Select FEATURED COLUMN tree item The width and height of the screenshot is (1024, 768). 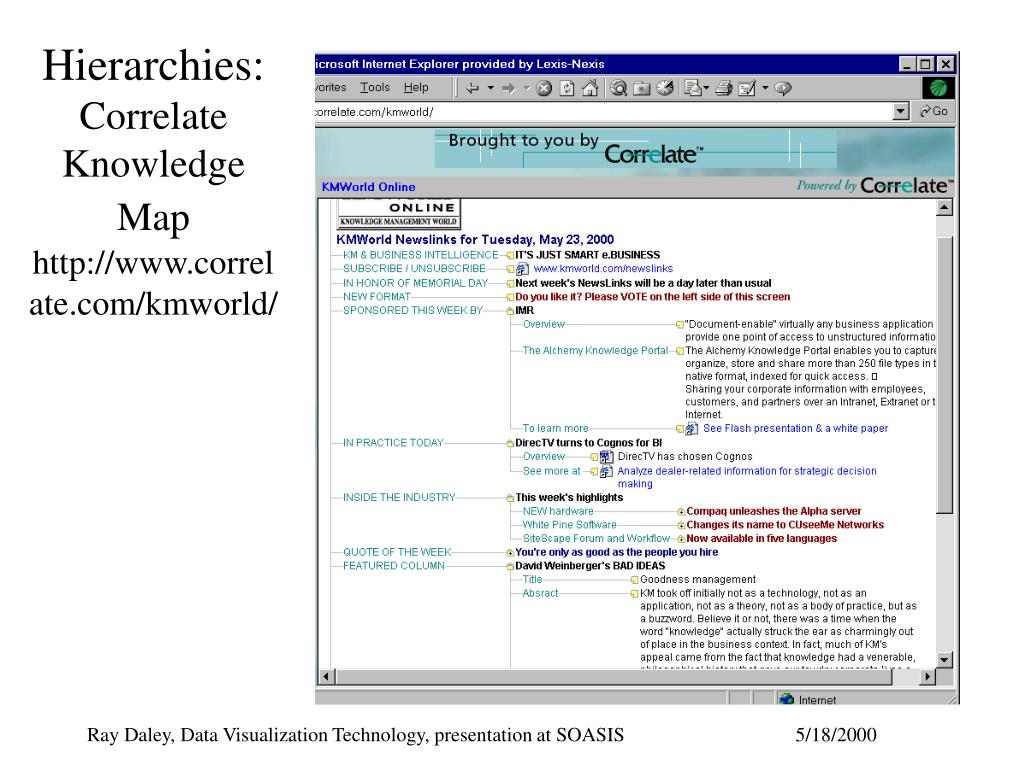coord(394,566)
